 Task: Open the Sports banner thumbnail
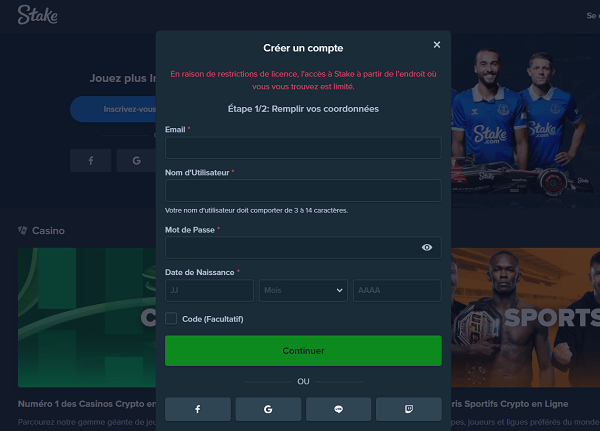pos(525,317)
